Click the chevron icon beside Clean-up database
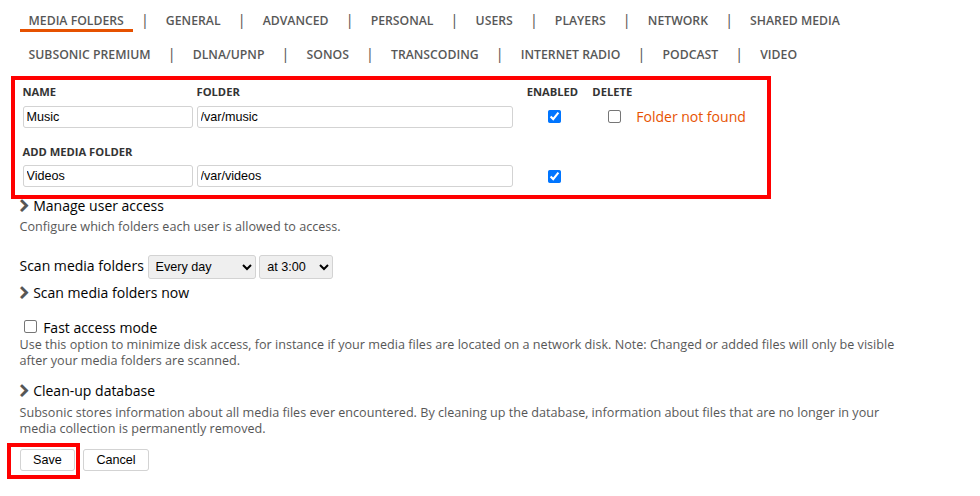 pyautogui.click(x=24, y=391)
